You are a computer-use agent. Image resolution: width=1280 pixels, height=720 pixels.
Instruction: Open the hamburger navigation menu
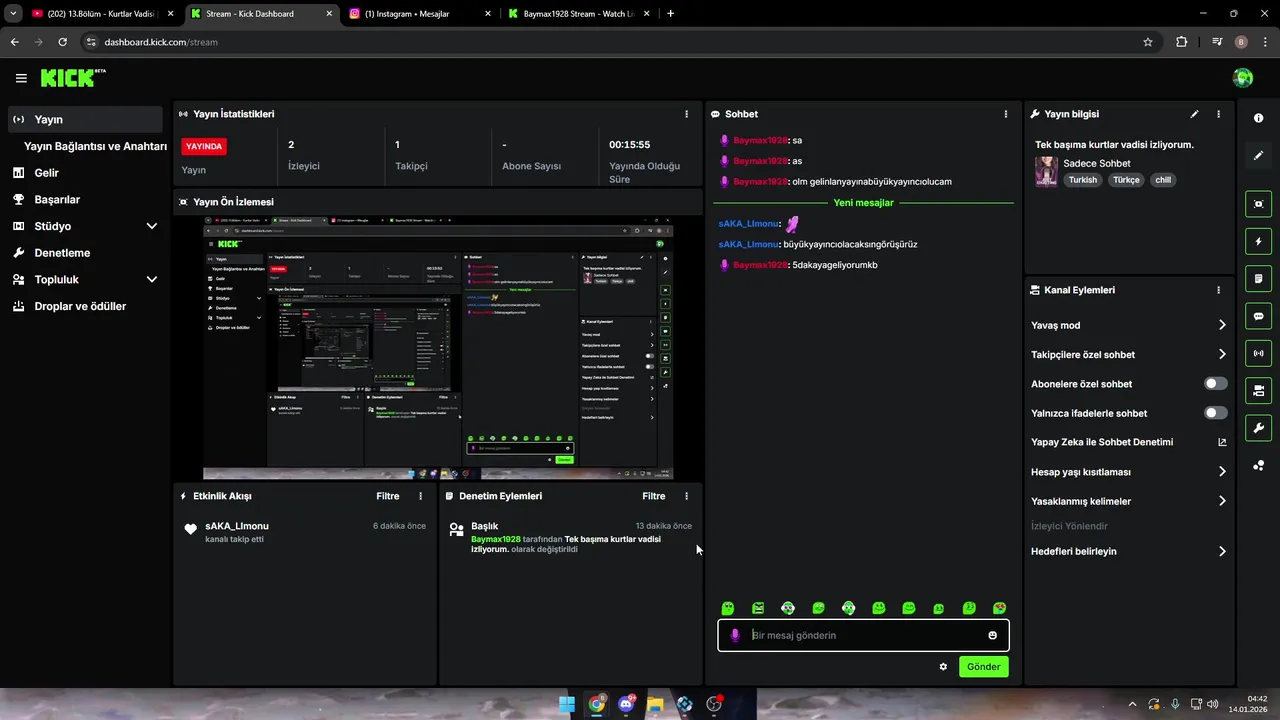(21, 78)
